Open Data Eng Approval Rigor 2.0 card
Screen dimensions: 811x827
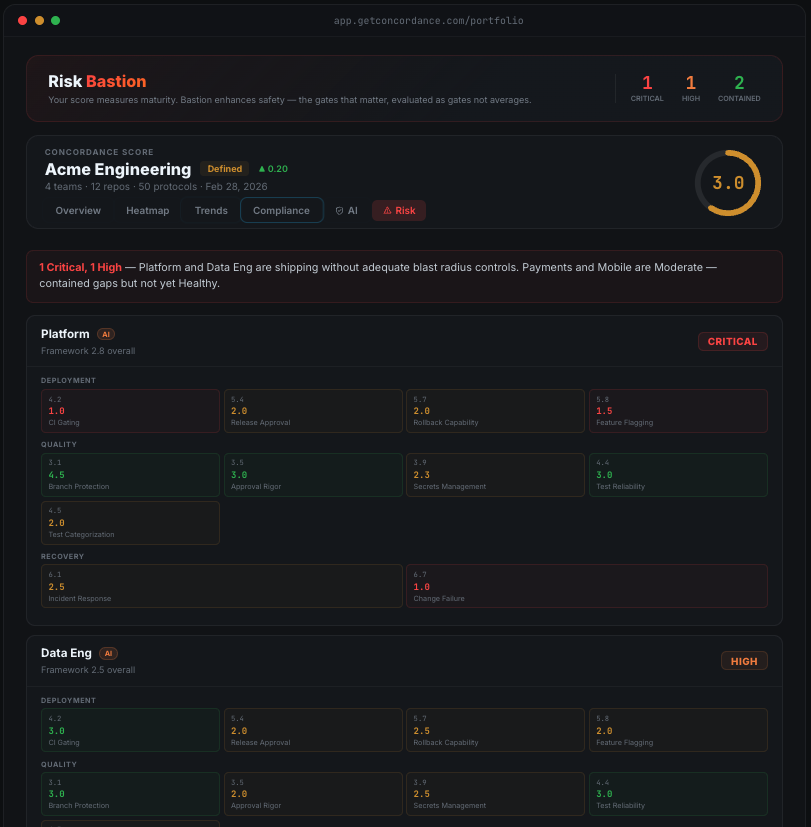pos(313,794)
